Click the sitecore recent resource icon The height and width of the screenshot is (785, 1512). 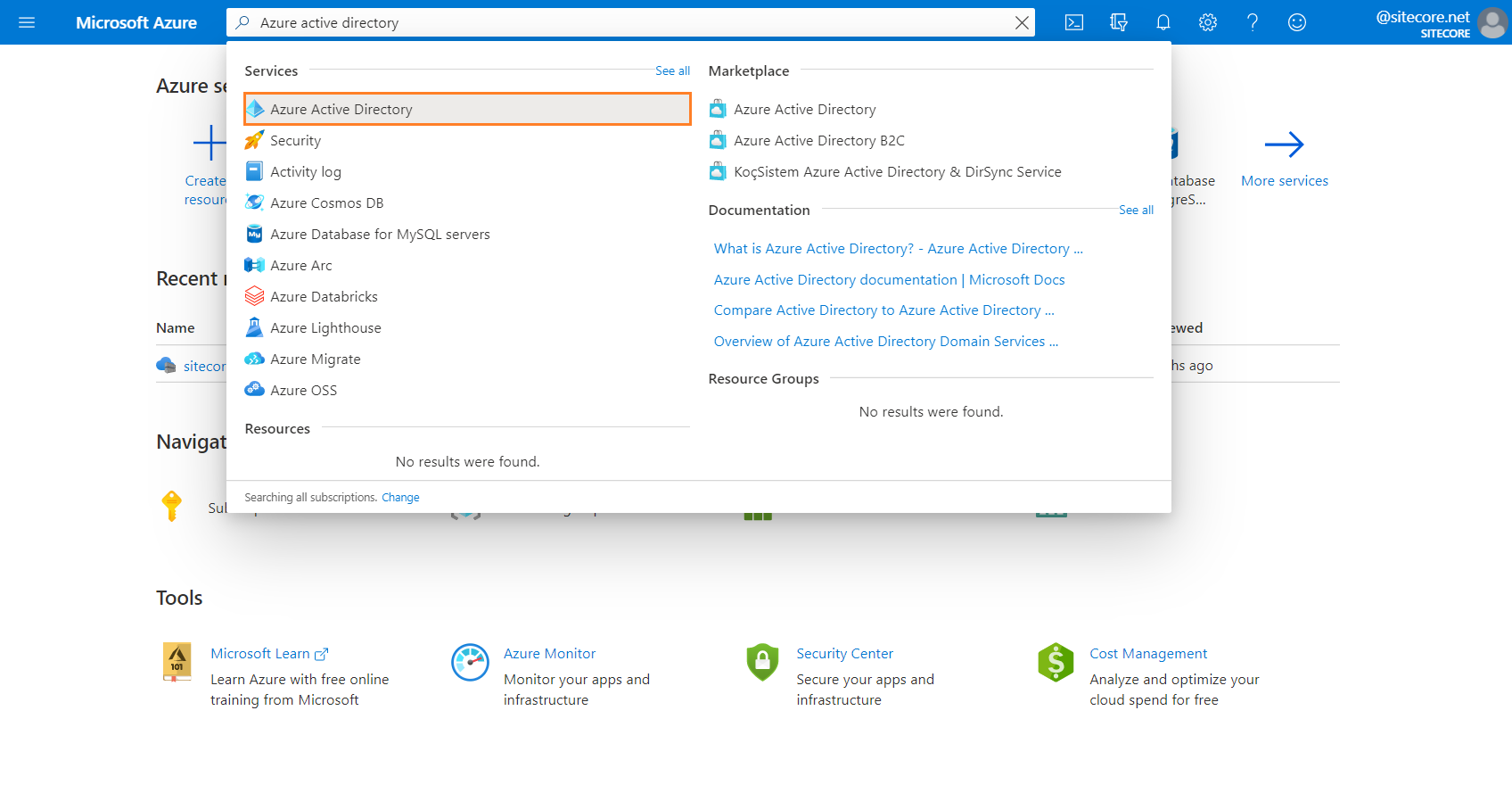click(166, 365)
